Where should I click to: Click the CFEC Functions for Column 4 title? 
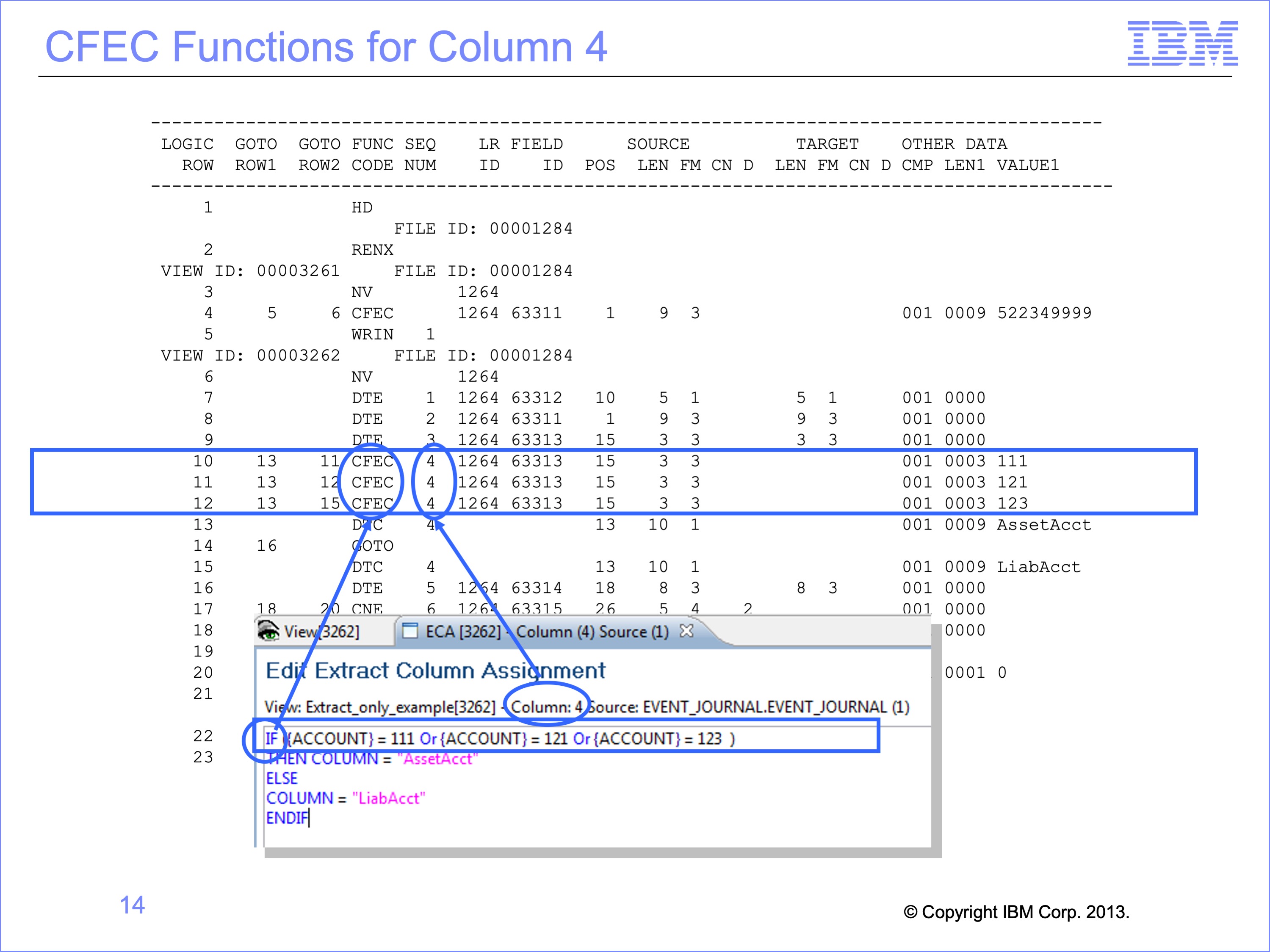(x=326, y=47)
